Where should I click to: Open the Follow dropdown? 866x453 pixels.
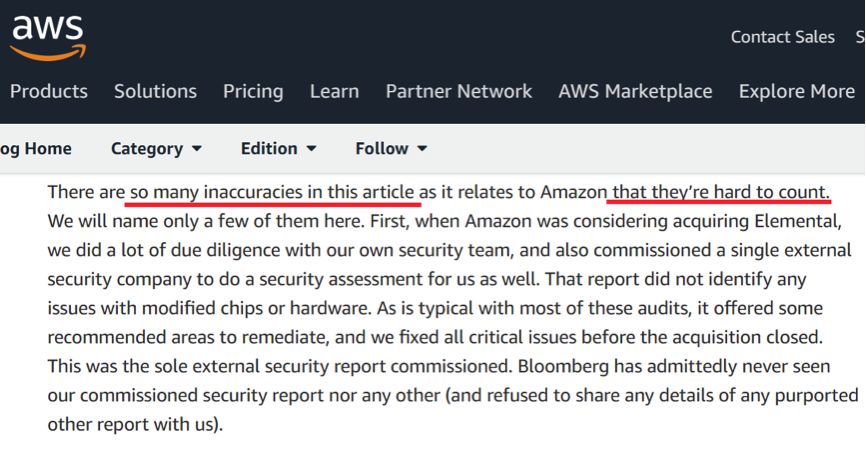[x=391, y=149]
